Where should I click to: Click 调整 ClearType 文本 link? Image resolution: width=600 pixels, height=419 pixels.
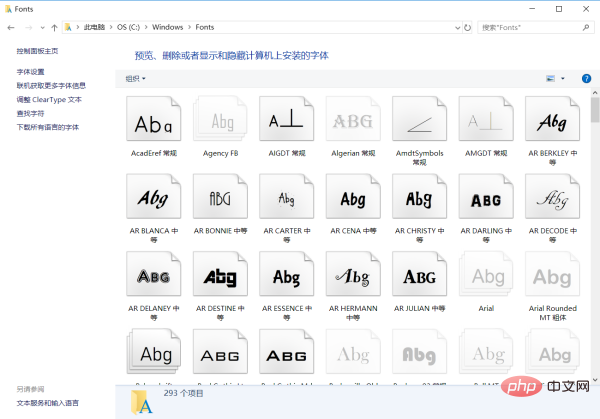coord(49,100)
